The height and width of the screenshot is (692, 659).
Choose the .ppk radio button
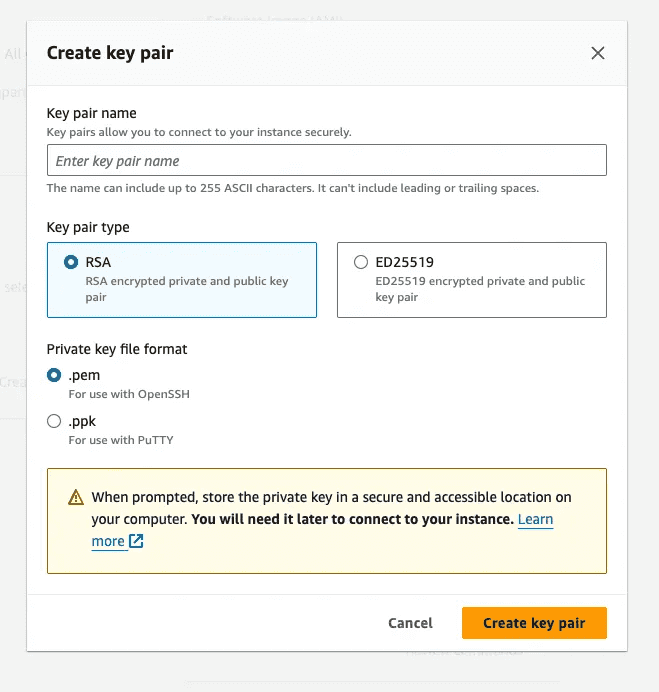54,421
